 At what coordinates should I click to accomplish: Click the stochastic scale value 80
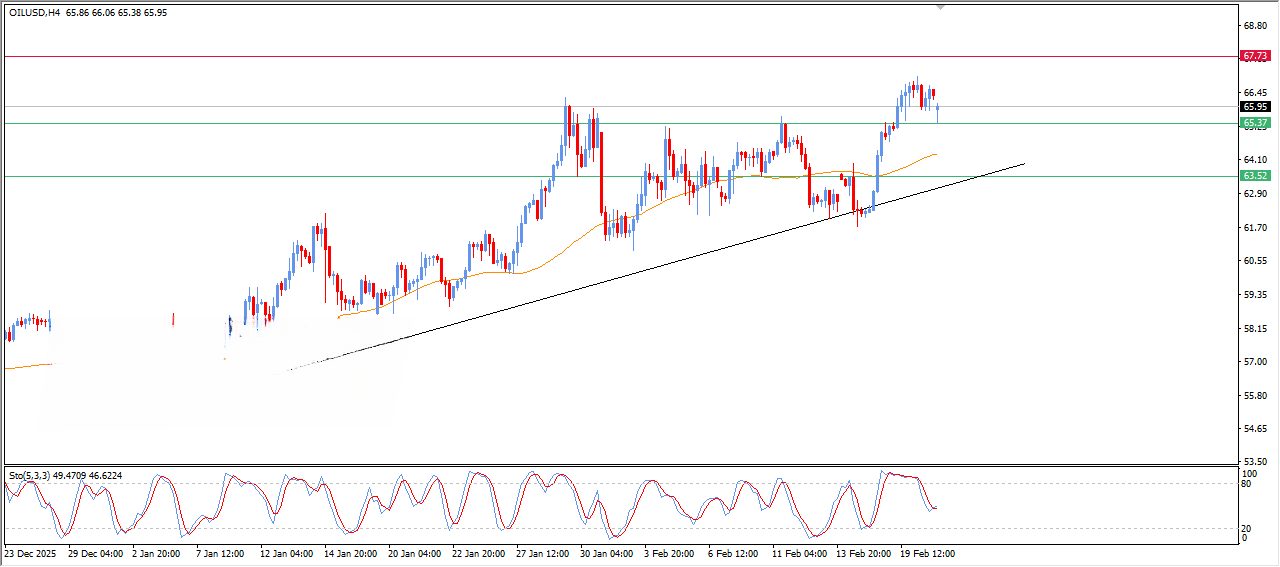pos(1246,484)
